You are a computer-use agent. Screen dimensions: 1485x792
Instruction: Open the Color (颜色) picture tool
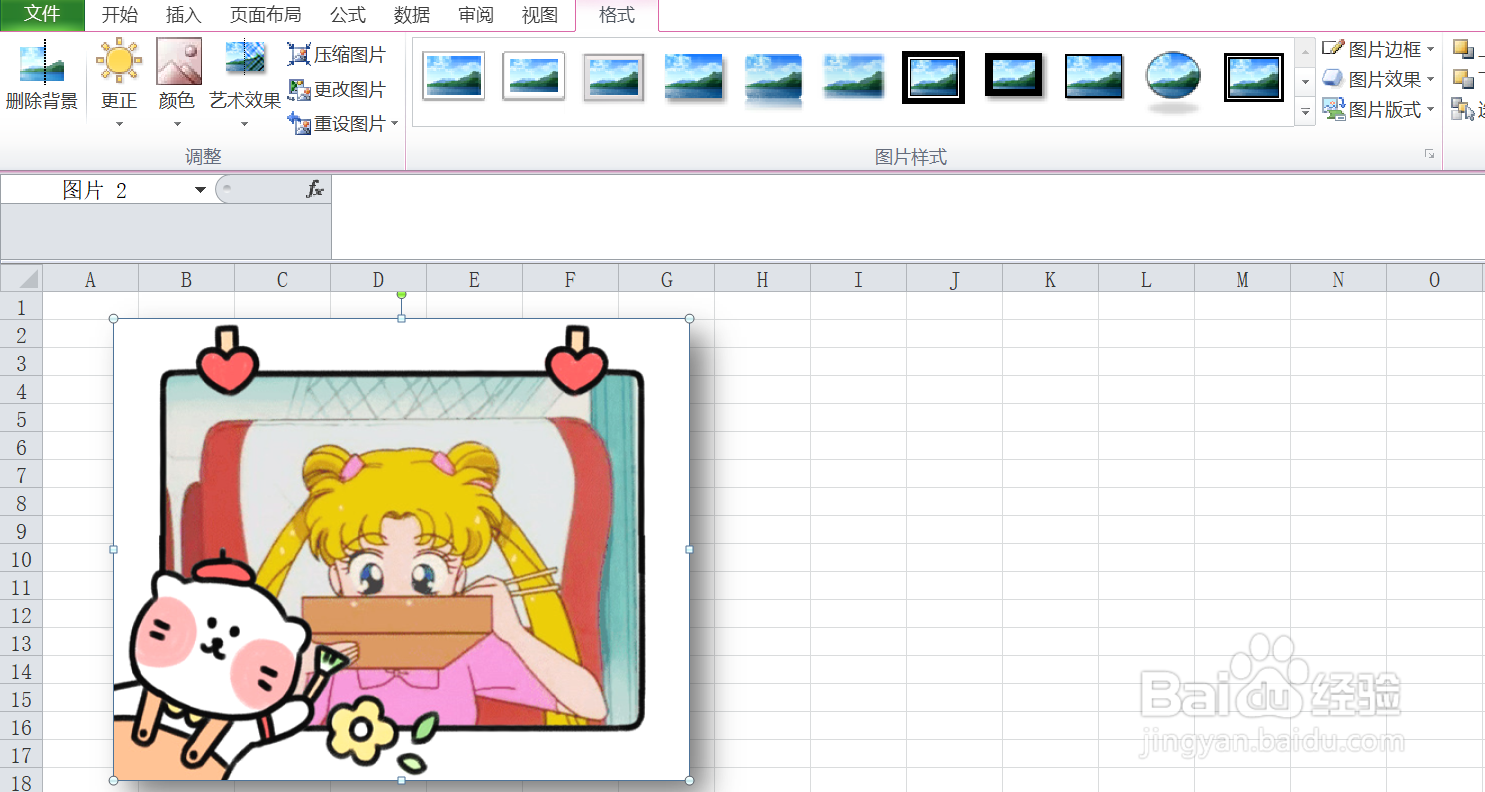[178, 61]
